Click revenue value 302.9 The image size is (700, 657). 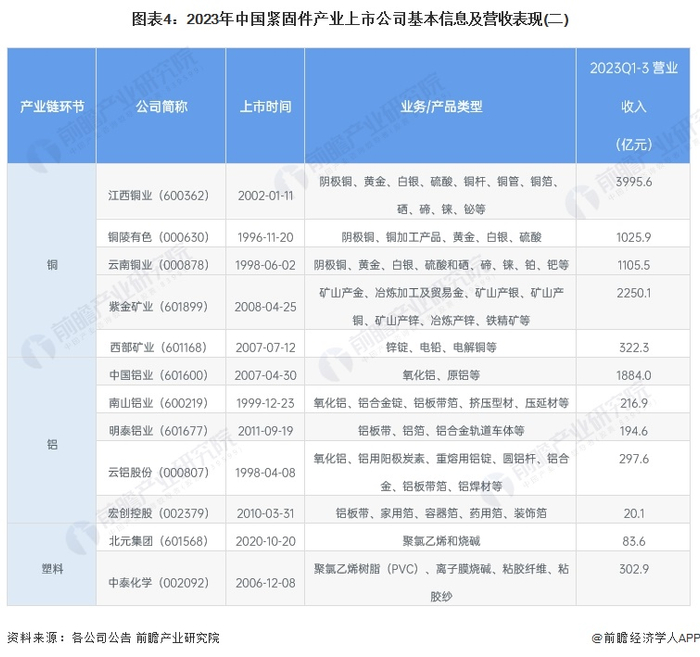pos(633,569)
